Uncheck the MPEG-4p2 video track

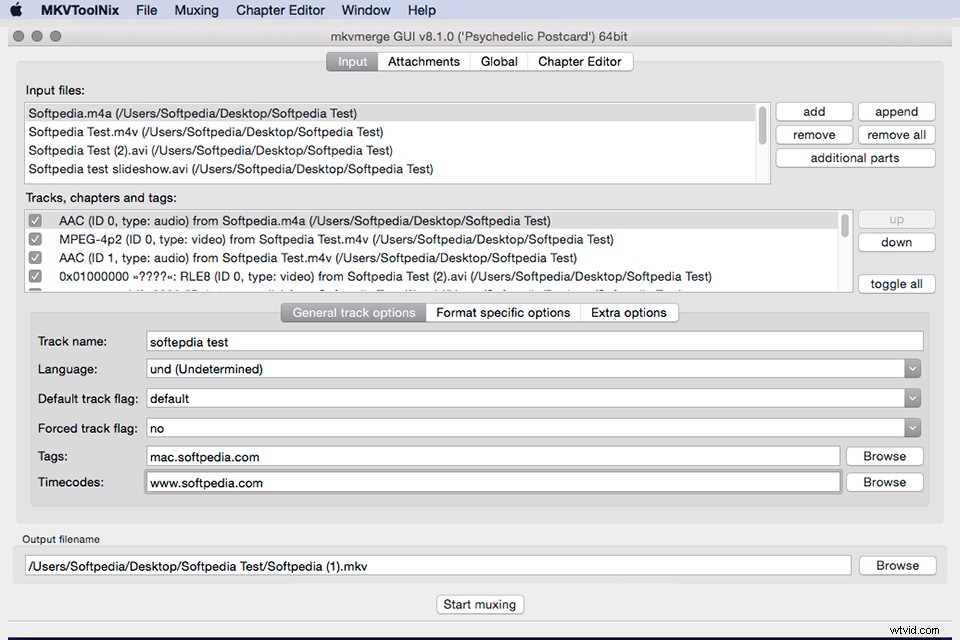35,239
